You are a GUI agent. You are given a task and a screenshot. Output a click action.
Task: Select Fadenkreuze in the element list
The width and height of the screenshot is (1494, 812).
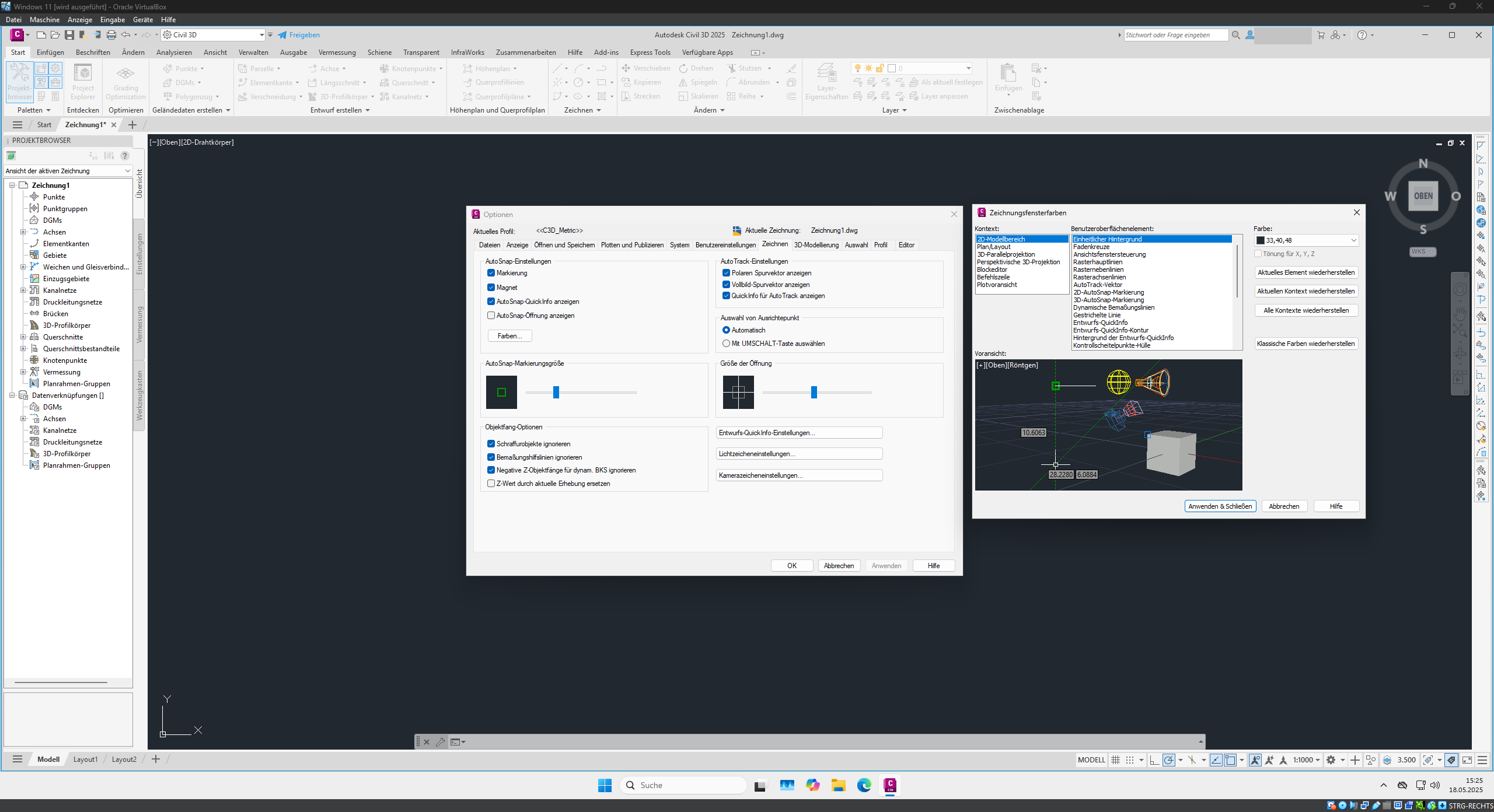(1091, 247)
